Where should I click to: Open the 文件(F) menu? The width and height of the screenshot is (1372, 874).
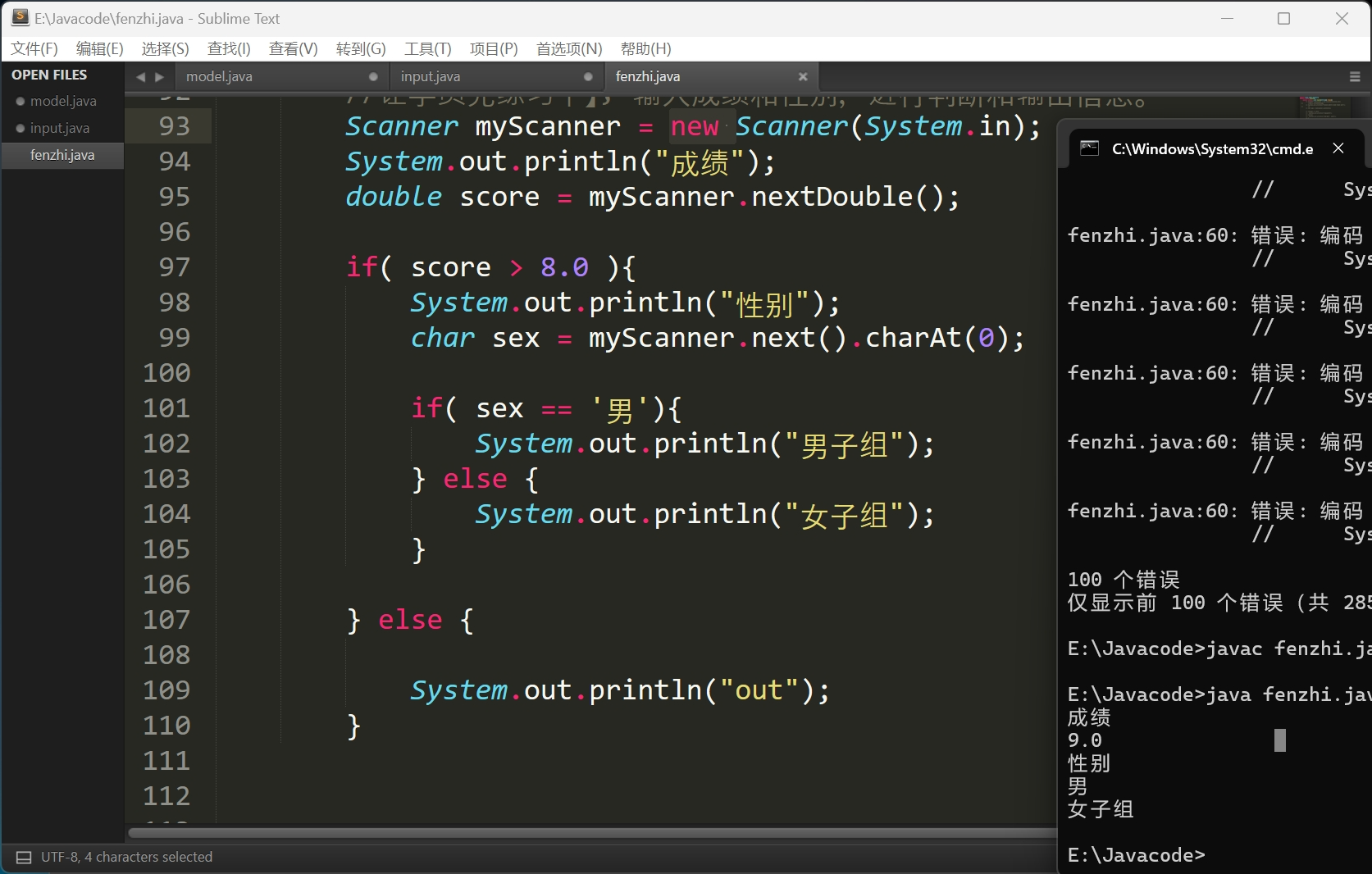coord(34,49)
